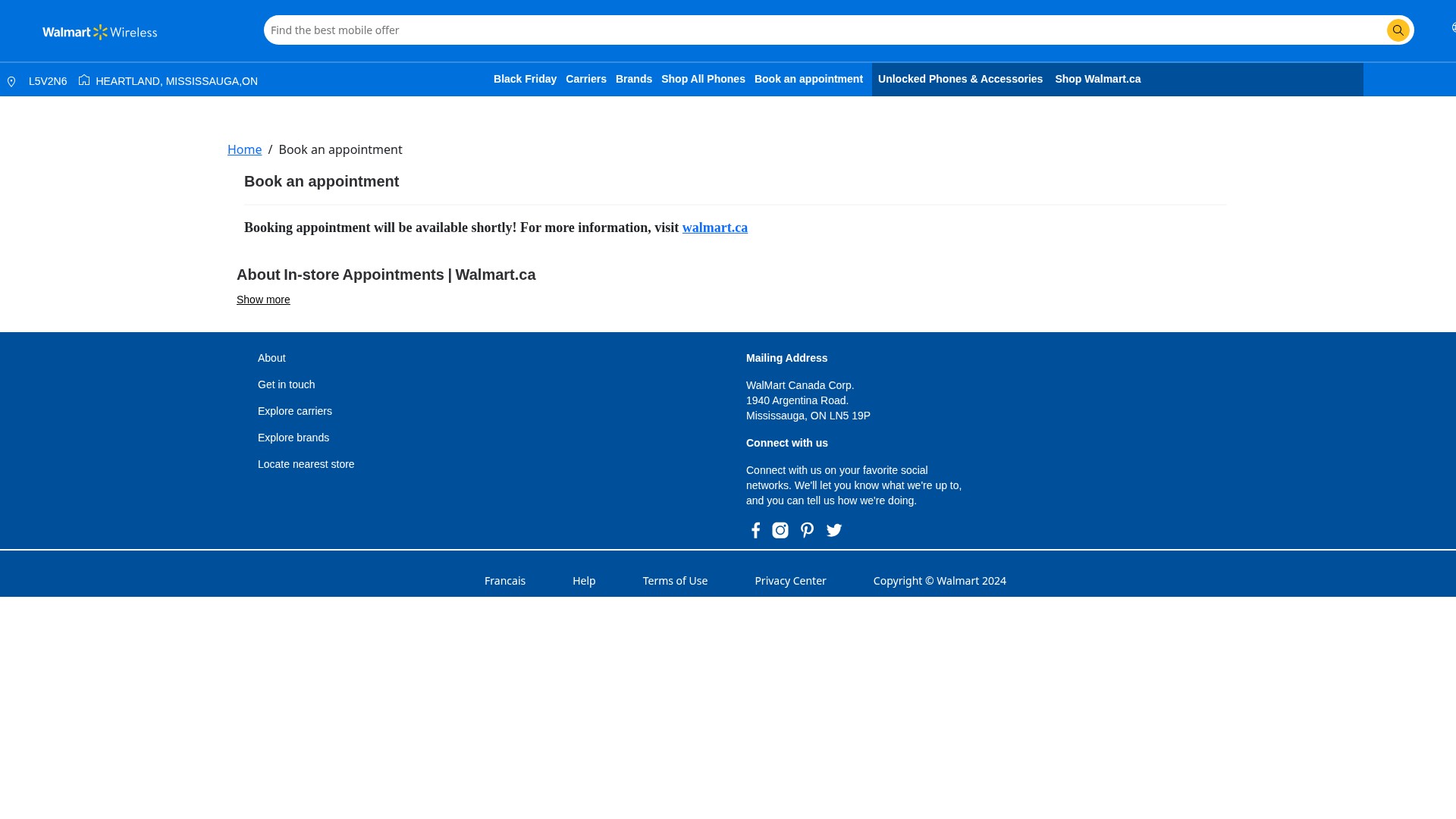Open the Brands menu item

click(x=634, y=79)
